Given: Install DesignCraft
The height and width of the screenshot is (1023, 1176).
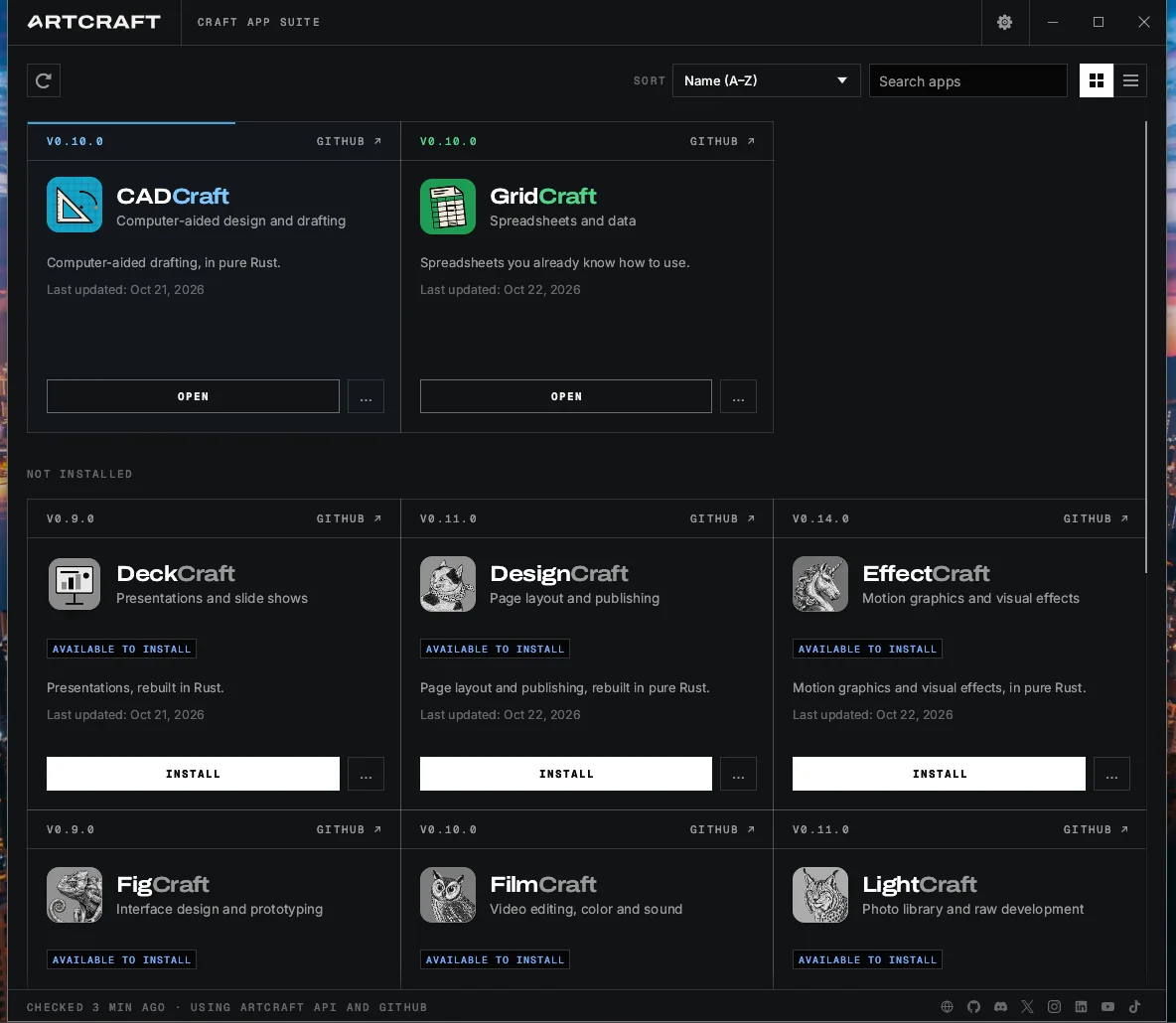Looking at the screenshot, I should click(x=565, y=774).
